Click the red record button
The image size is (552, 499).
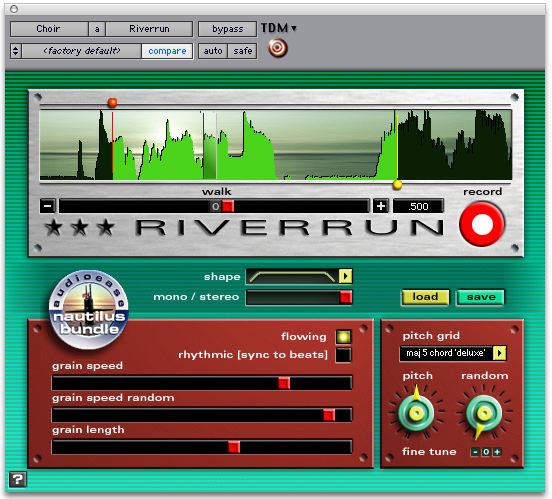(482, 224)
